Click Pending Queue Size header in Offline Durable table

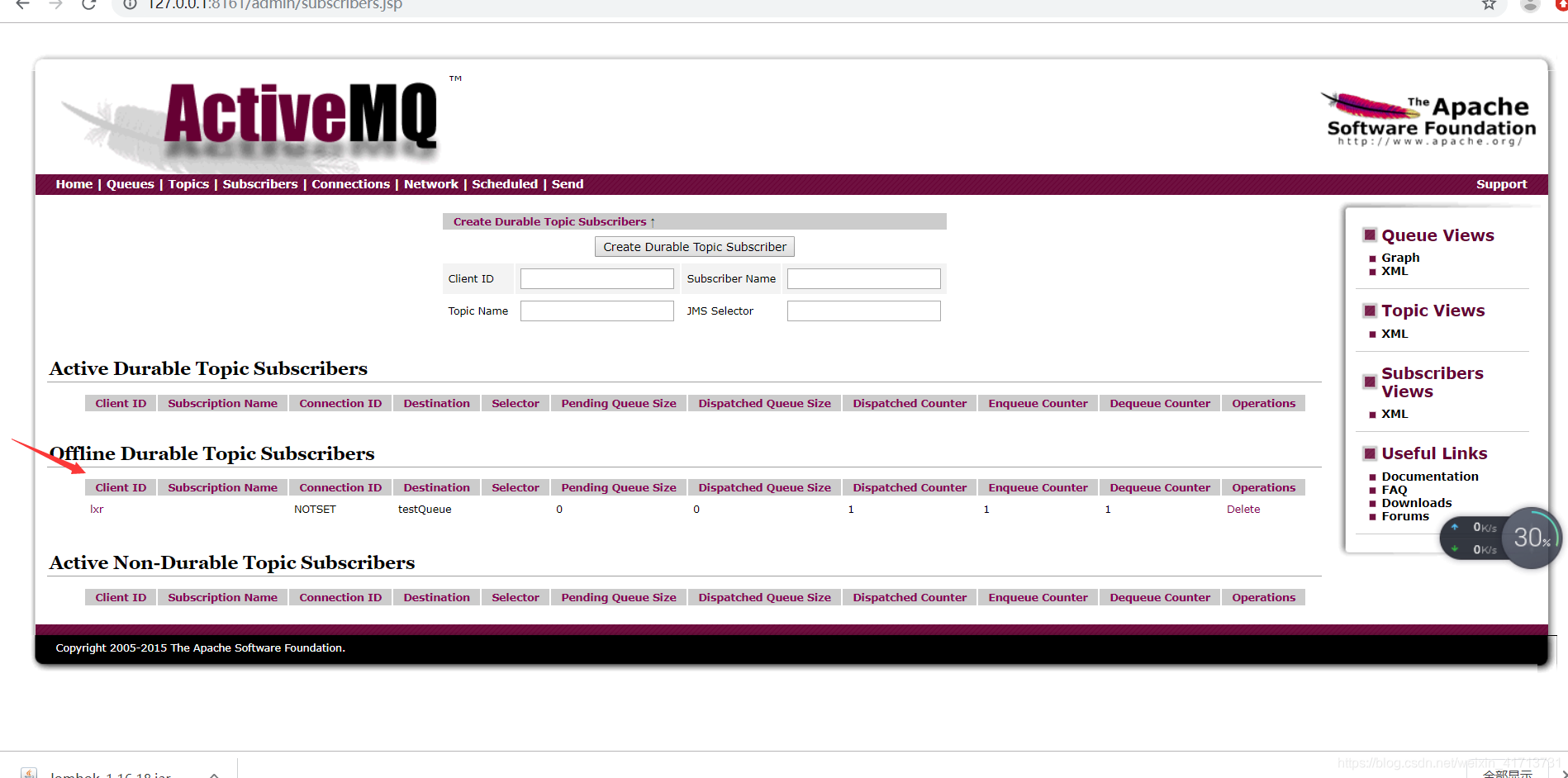(x=619, y=487)
